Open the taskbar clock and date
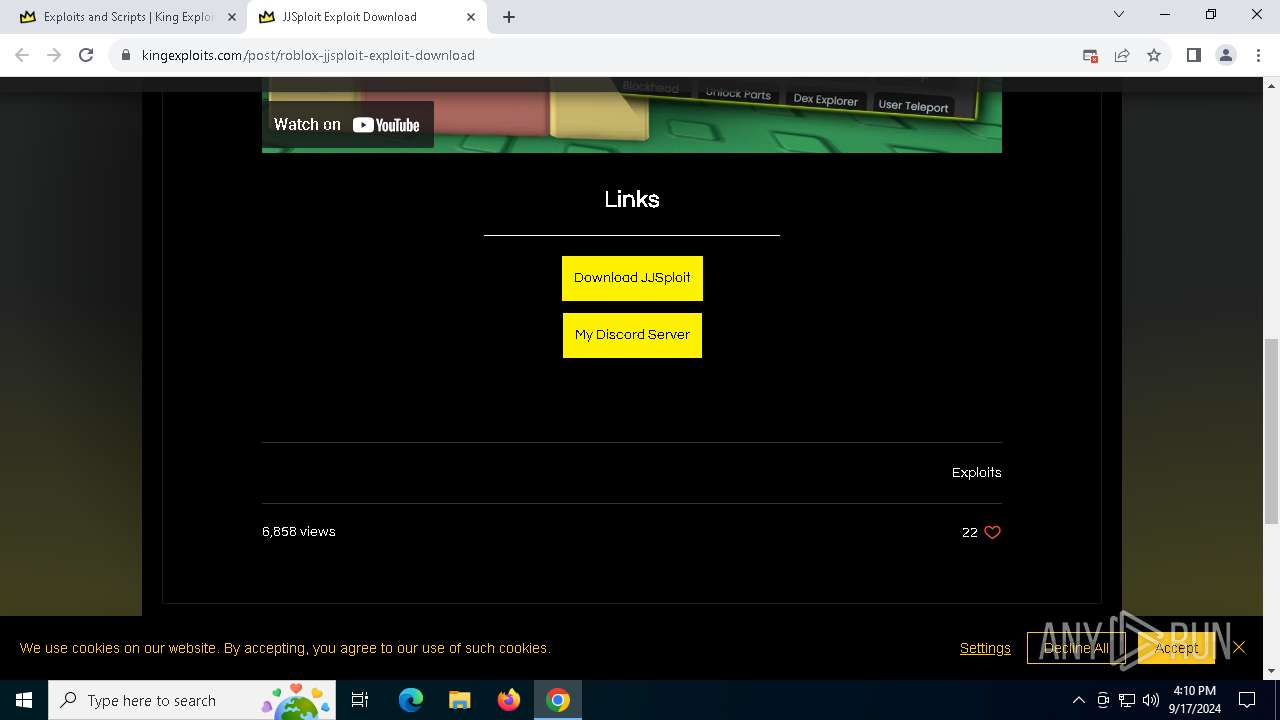 coord(1195,700)
